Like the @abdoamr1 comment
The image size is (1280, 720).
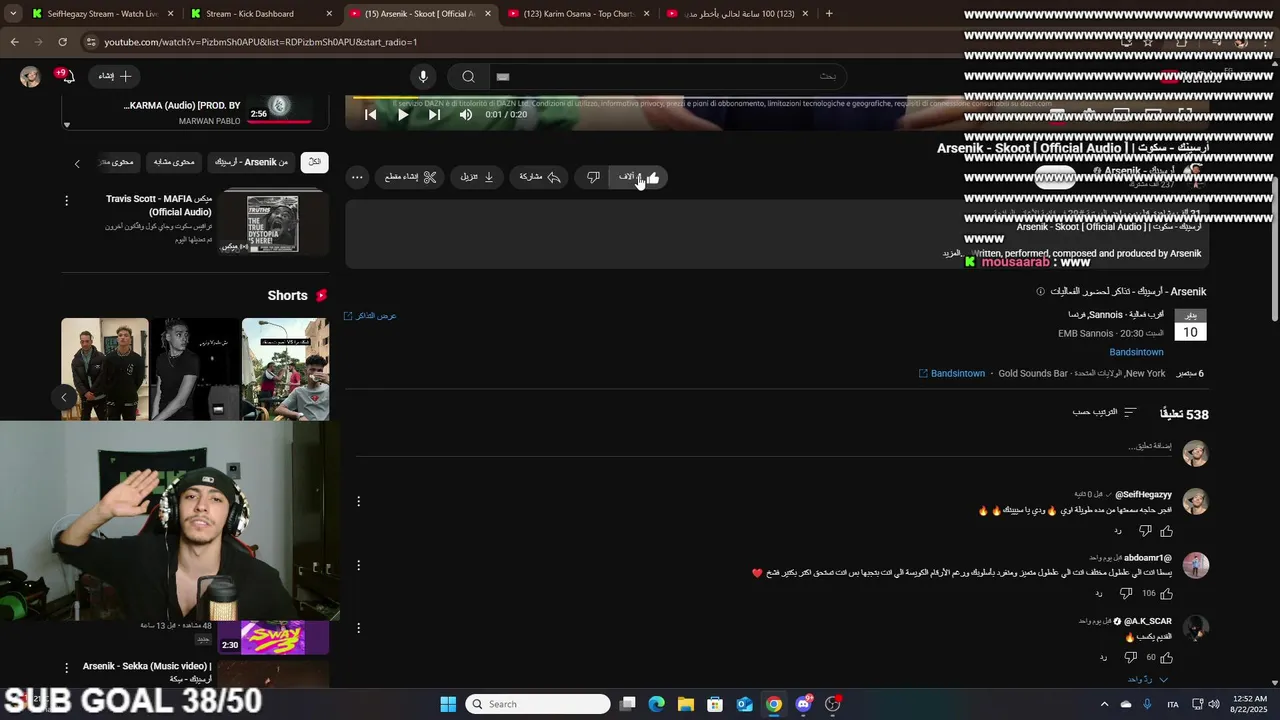click(1166, 594)
